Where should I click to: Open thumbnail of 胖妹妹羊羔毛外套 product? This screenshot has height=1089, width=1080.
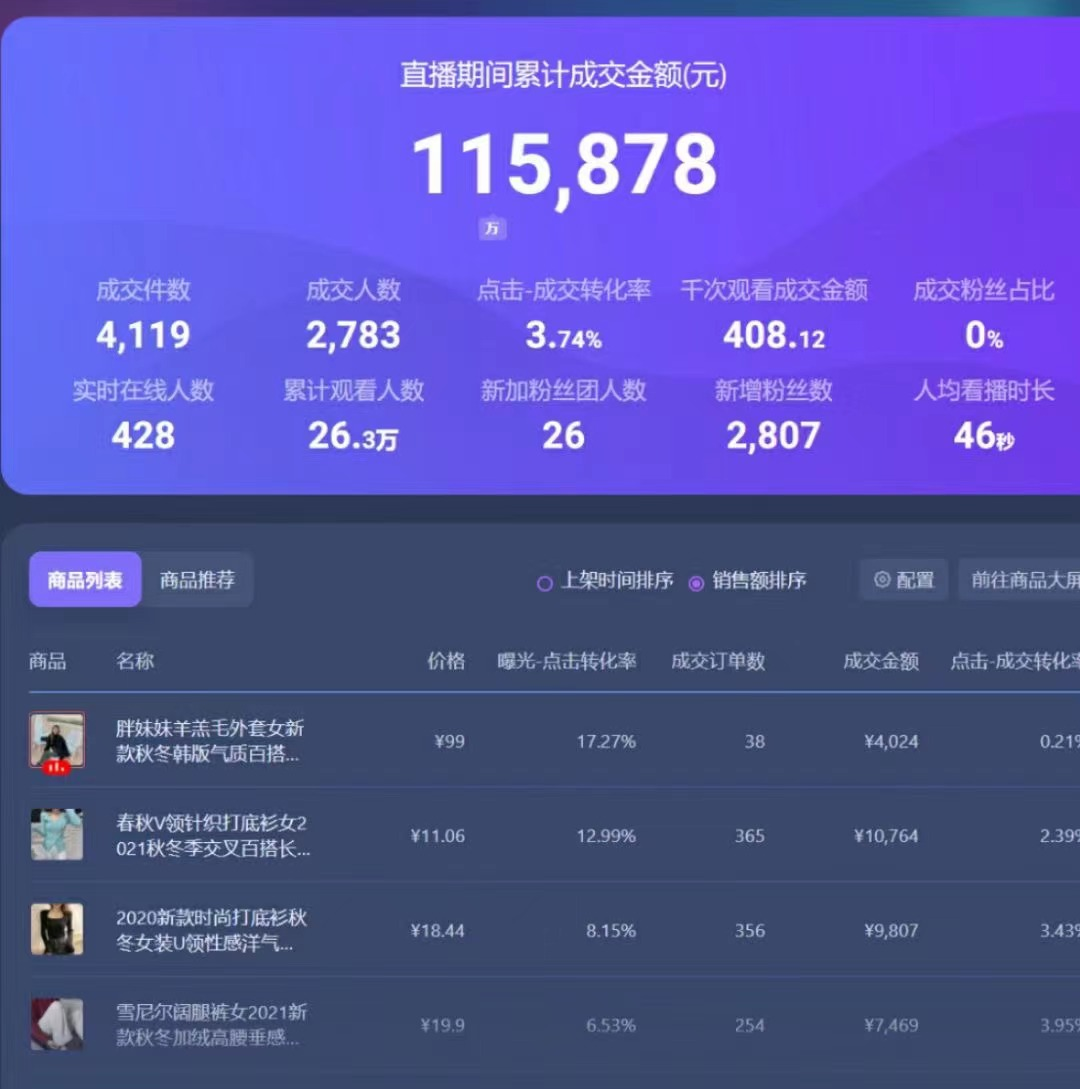pos(57,741)
